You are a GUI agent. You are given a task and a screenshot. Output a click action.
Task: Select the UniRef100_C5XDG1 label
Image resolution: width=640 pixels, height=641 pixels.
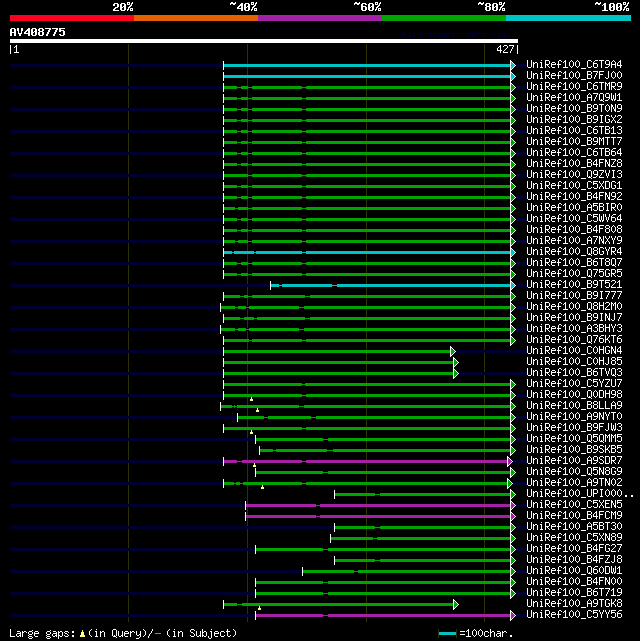tap(574, 185)
